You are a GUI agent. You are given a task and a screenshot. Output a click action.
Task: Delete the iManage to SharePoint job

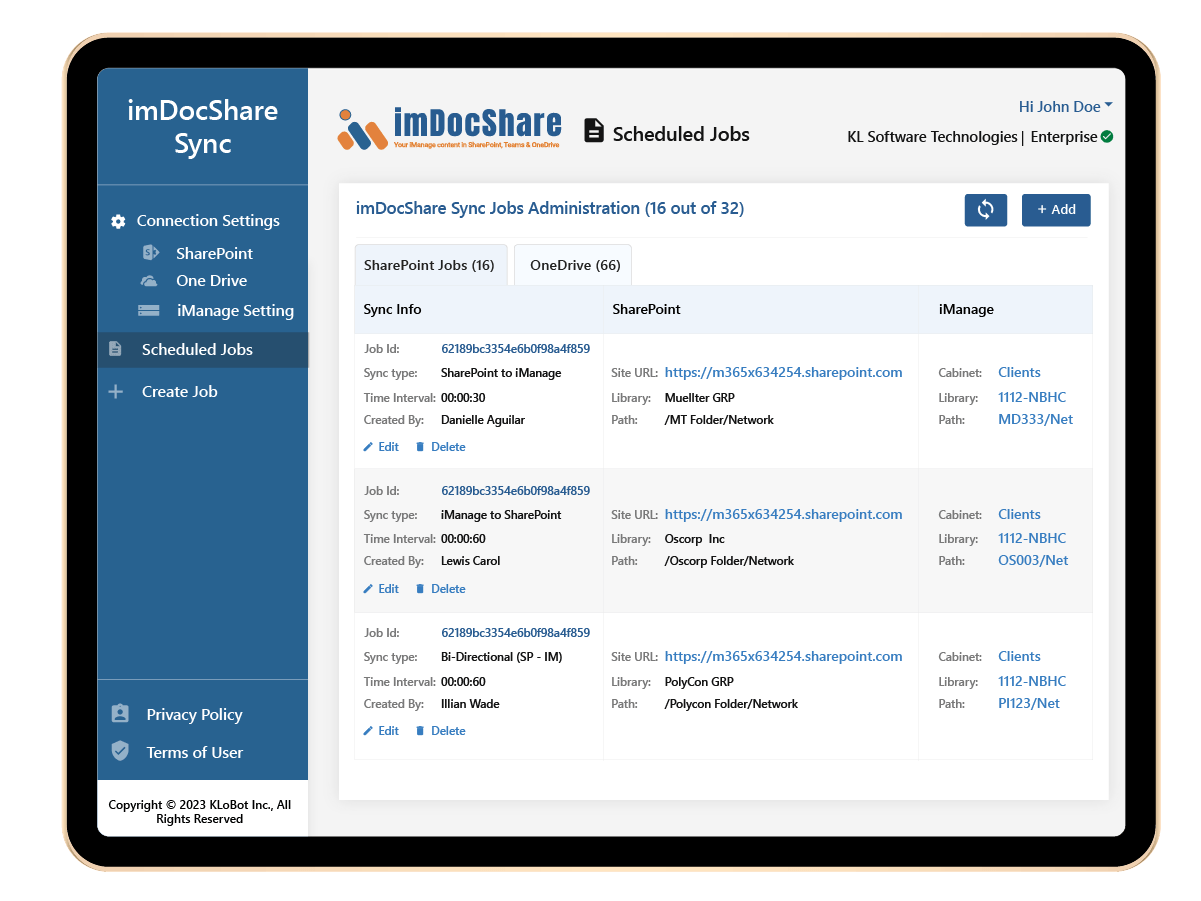pos(441,589)
